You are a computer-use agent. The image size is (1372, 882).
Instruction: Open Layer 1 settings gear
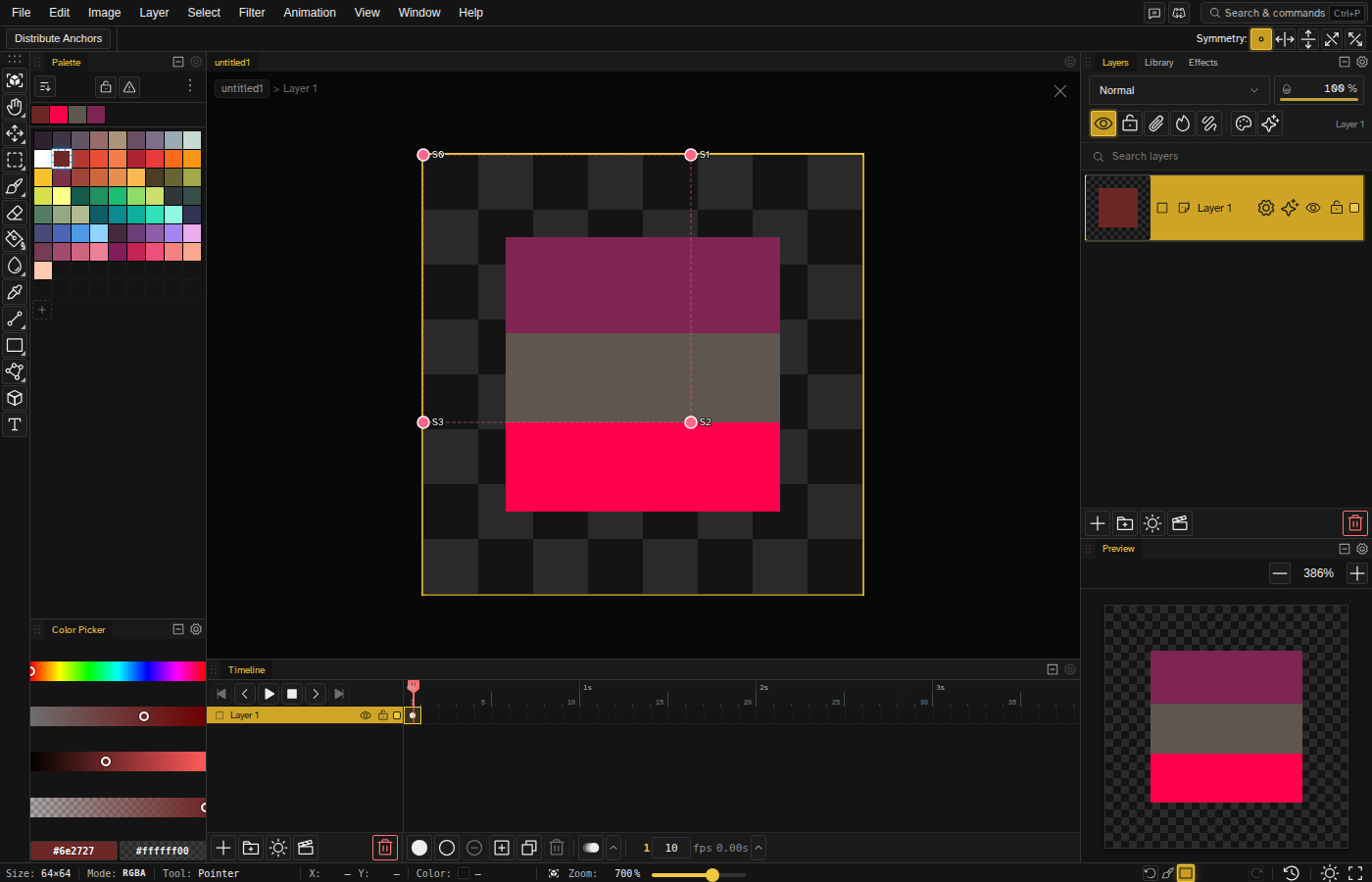click(x=1266, y=208)
